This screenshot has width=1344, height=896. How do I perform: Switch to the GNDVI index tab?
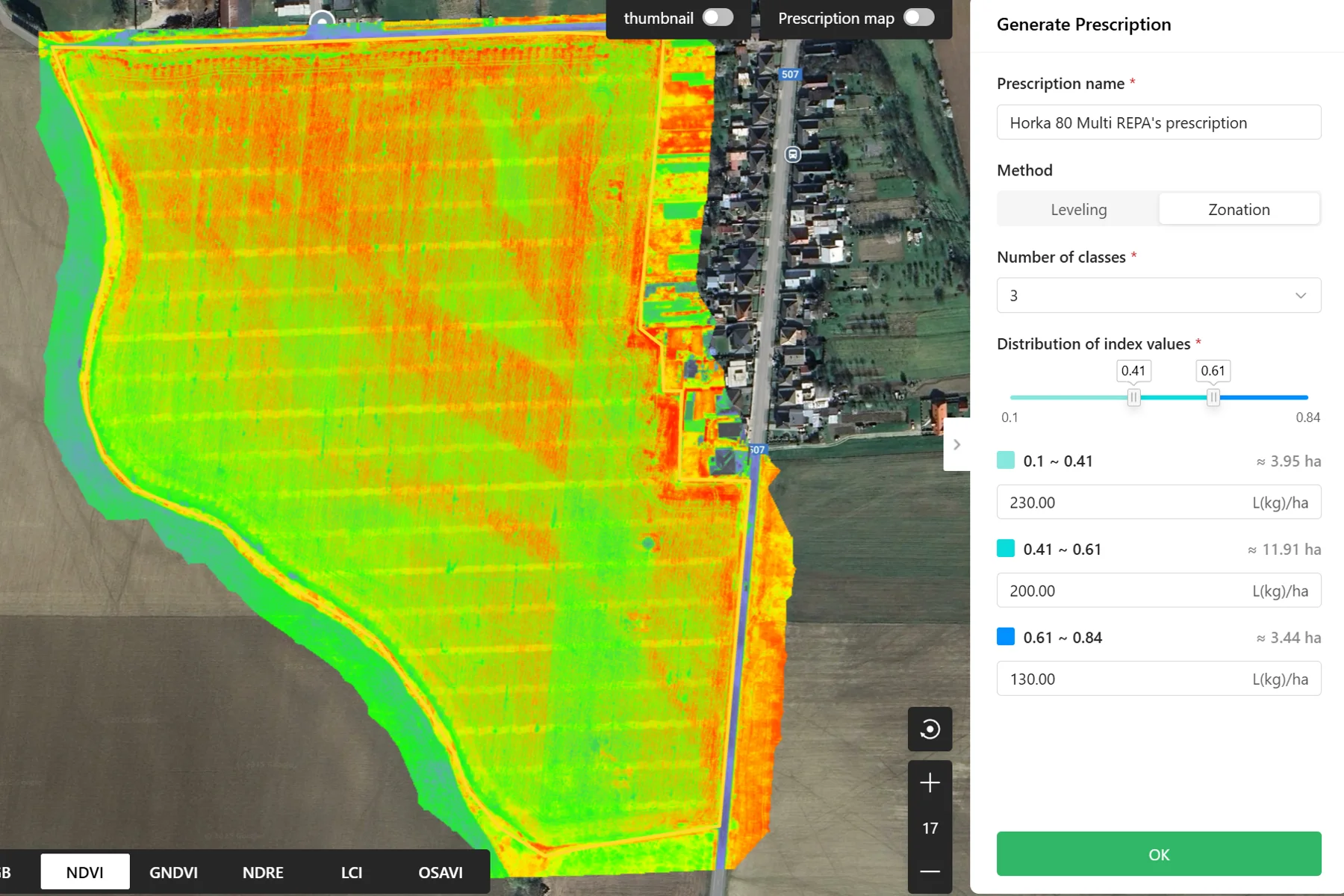(173, 872)
